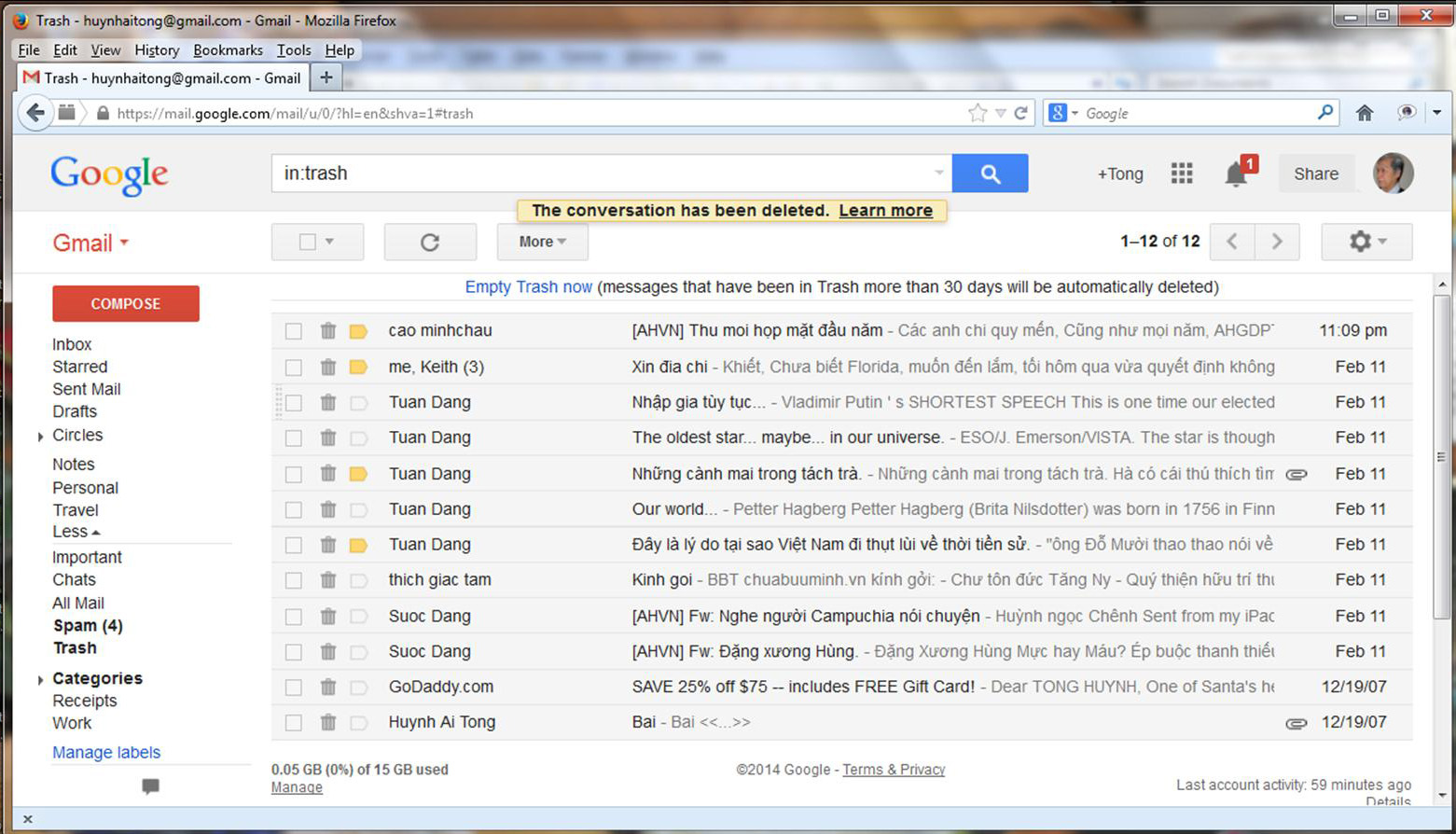
Task: Open the Tools menu
Action: pos(294,49)
